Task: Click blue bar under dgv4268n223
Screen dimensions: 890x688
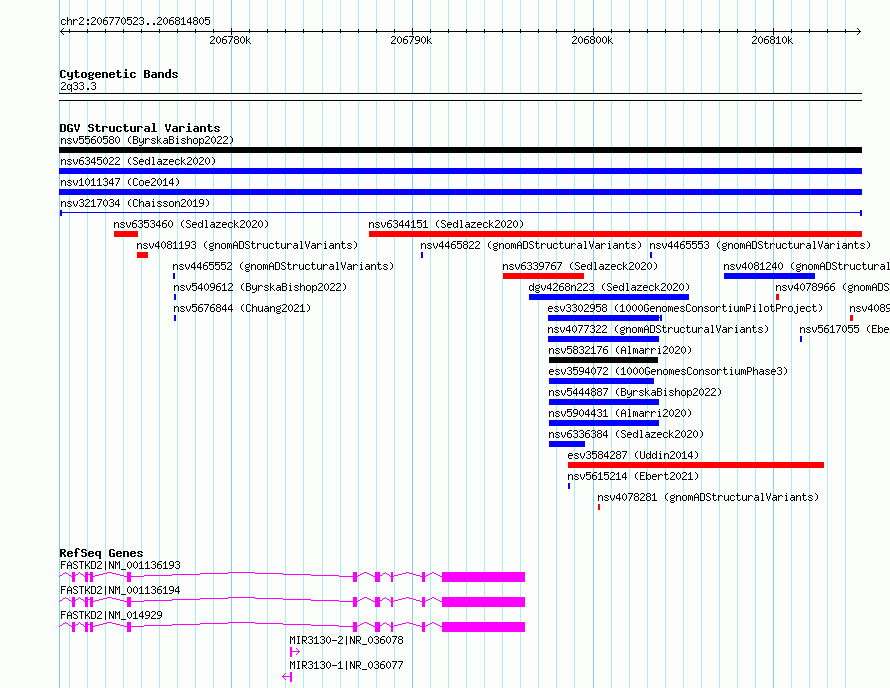Action: point(608,297)
